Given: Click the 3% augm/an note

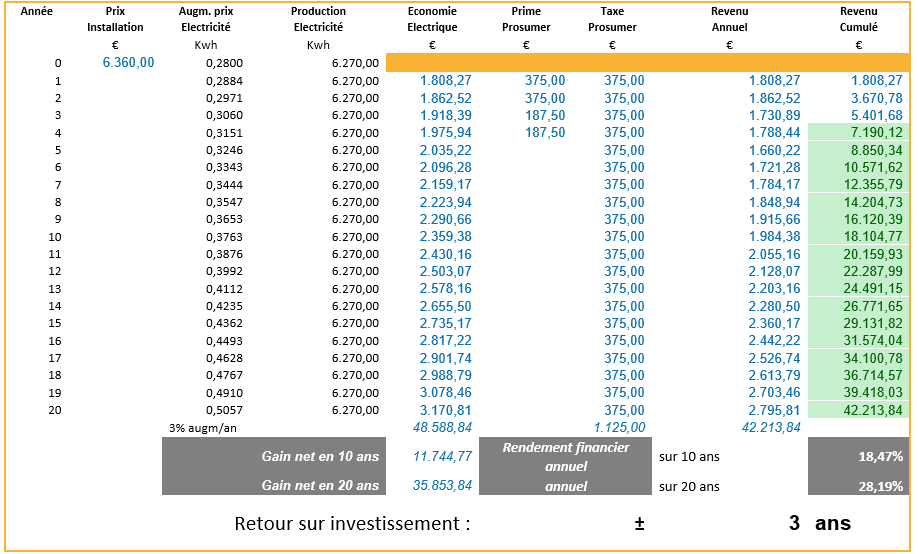Looking at the screenshot, I should [x=203, y=428].
